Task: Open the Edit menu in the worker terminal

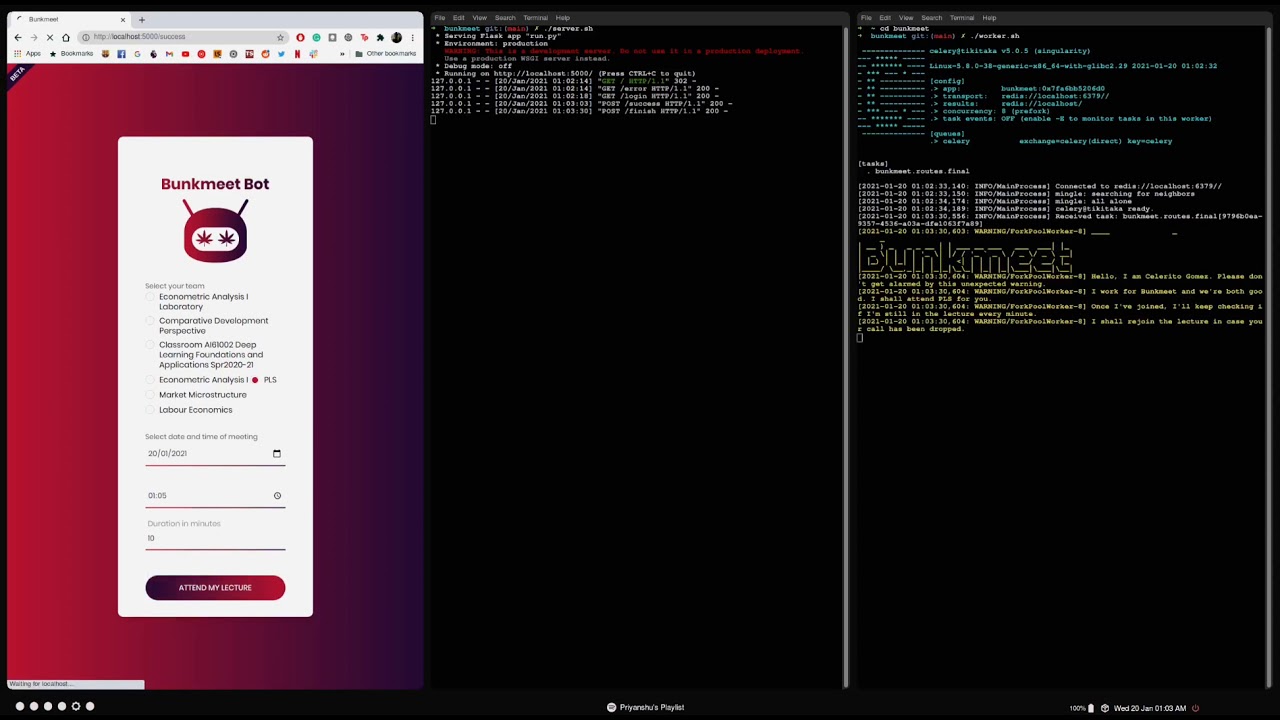Action: pyautogui.click(x=885, y=18)
